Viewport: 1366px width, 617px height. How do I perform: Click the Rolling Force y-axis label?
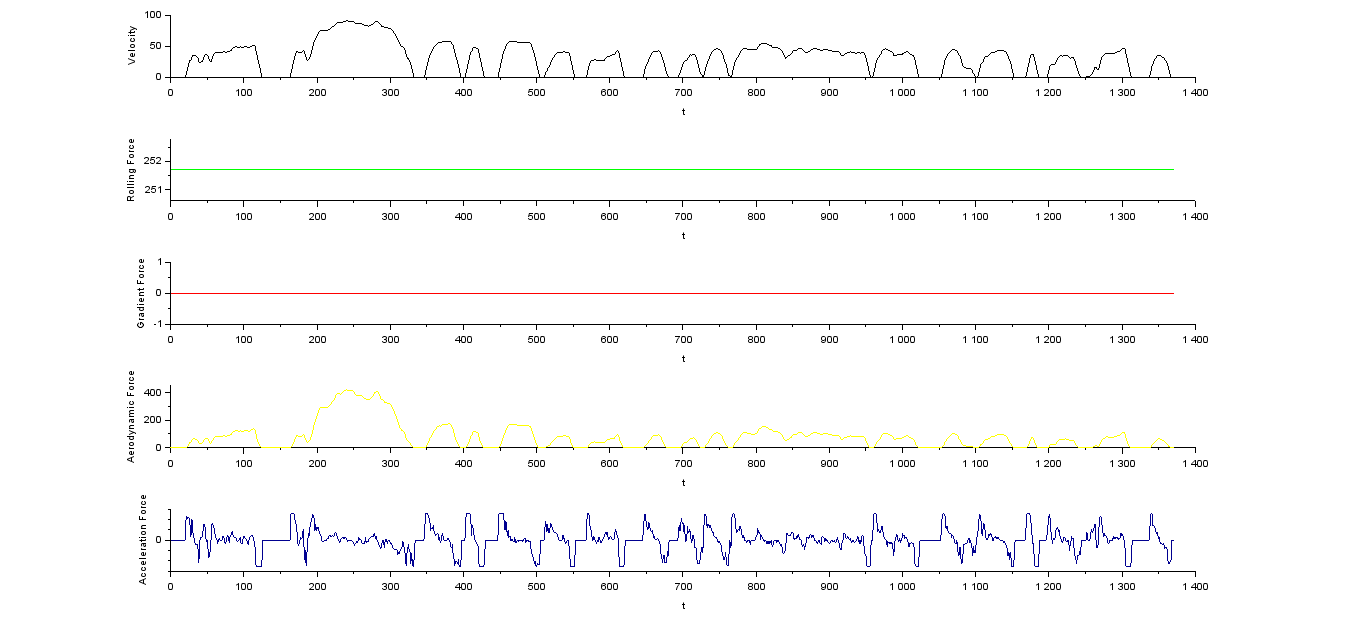(132, 170)
